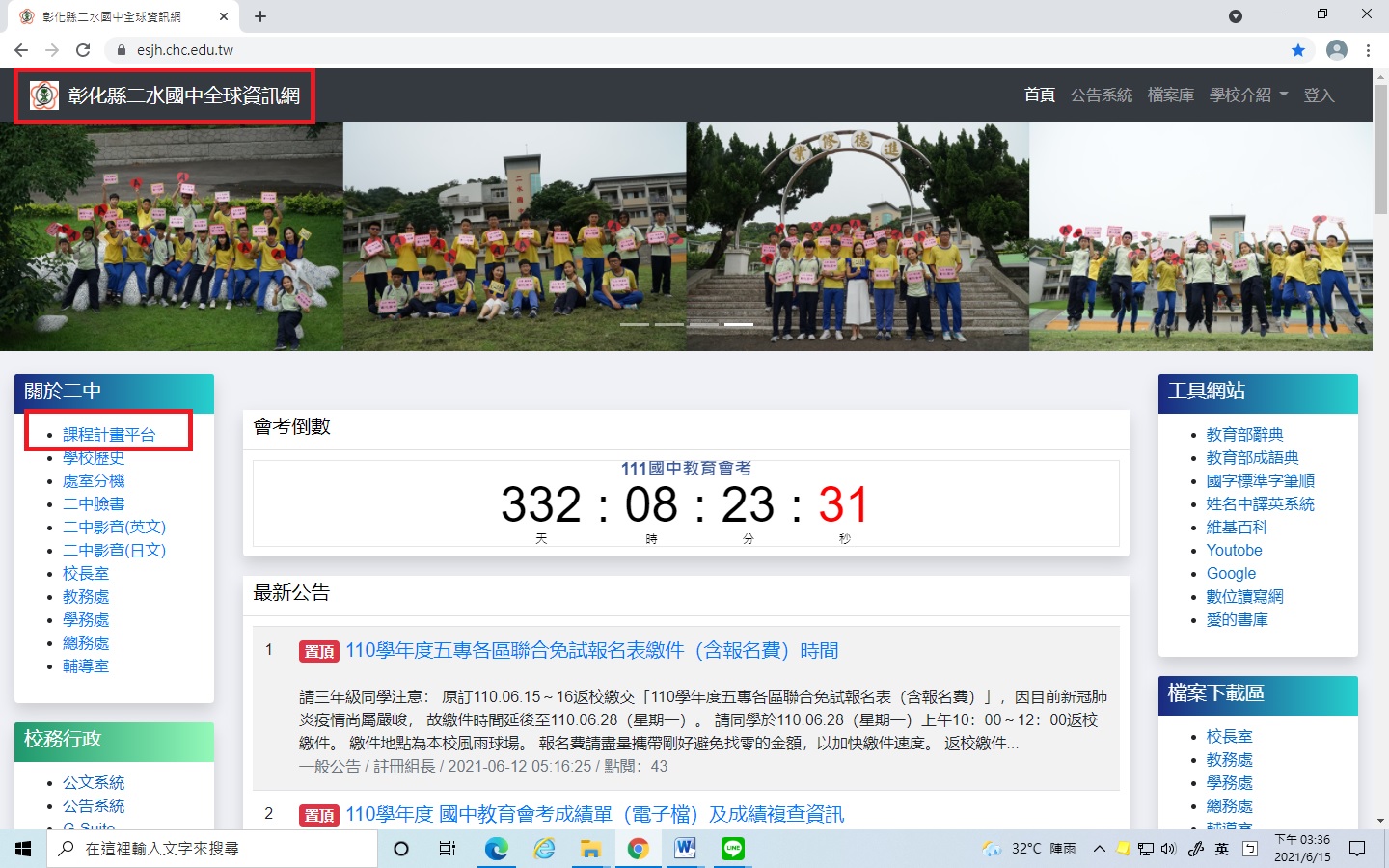The height and width of the screenshot is (868, 1389).
Task: Click the 彰化縣二水國中全球資訊網 site title
Action: click(x=183, y=95)
